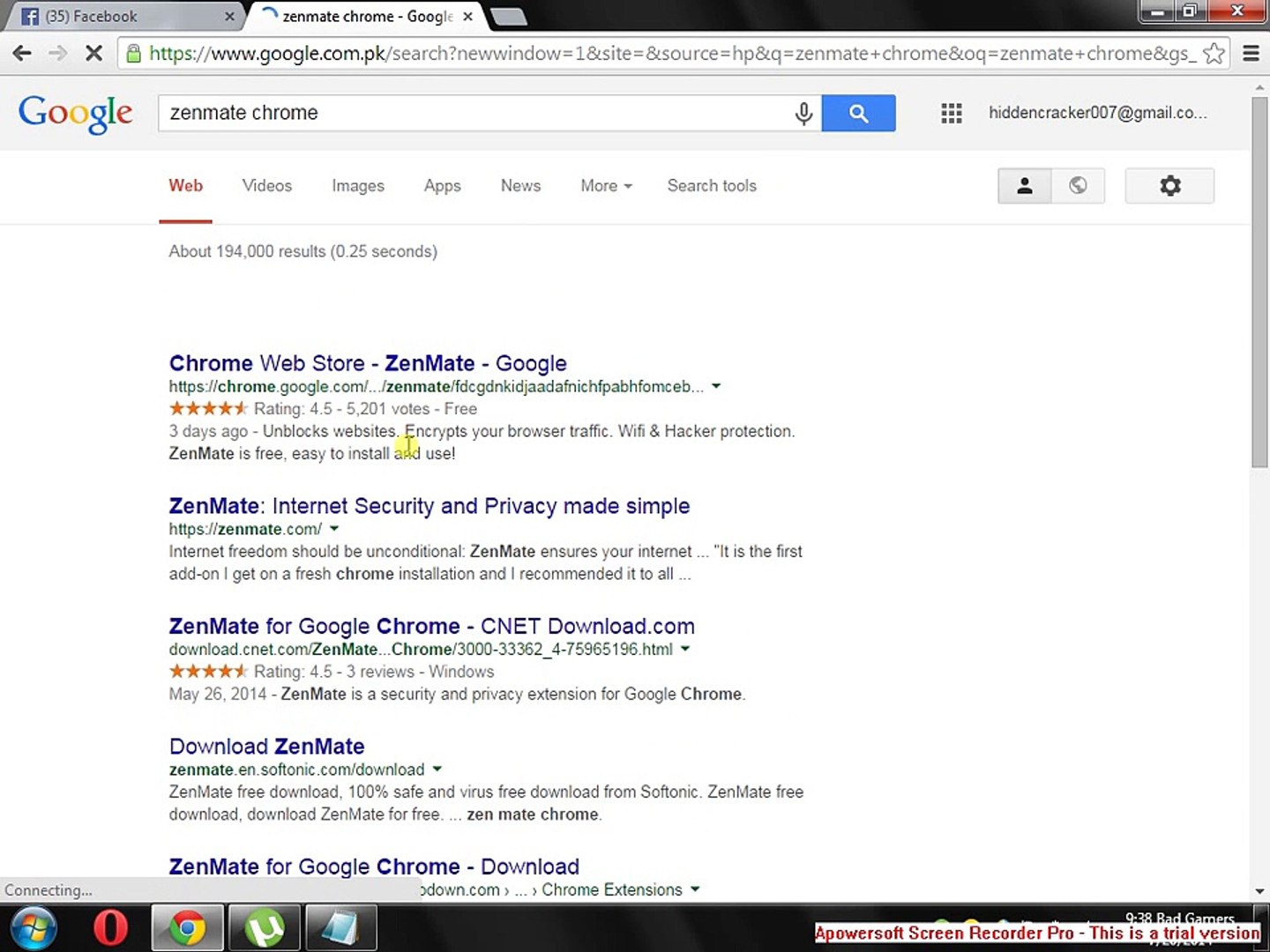1270x952 pixels.
Task: Open a new browser tab
Action: (508, 16)
